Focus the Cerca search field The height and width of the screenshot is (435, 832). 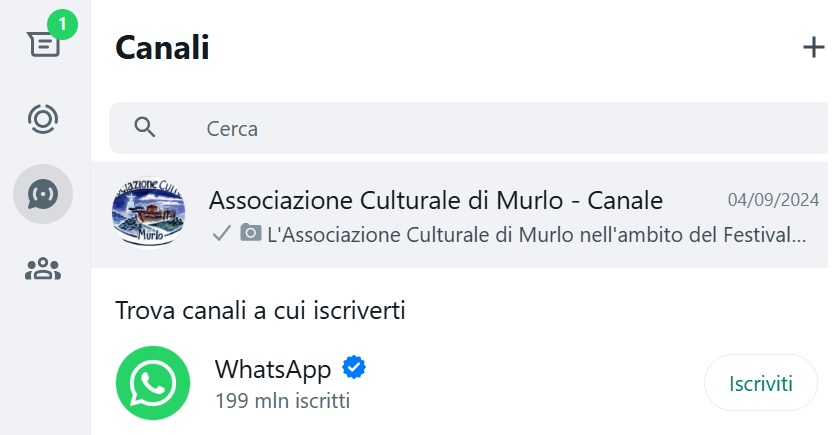coord(469,128)
